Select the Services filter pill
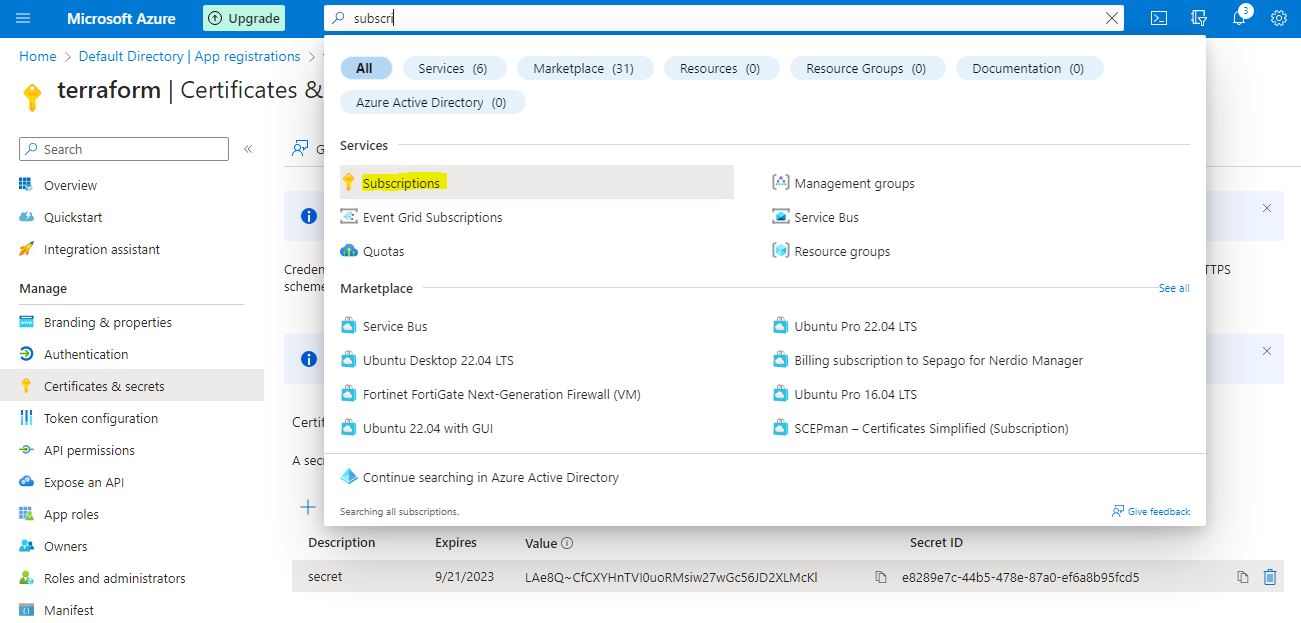The image size is (1301, 623). (453, 68)
